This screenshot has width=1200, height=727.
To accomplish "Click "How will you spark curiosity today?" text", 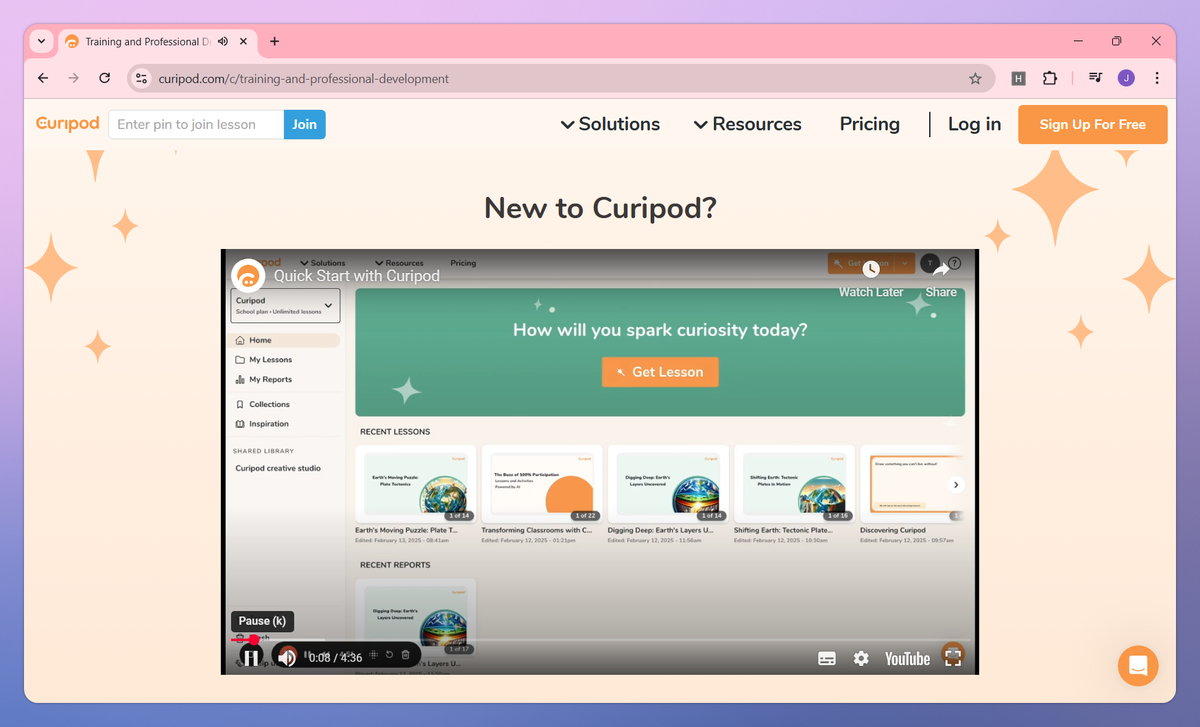I will [660, 330].
